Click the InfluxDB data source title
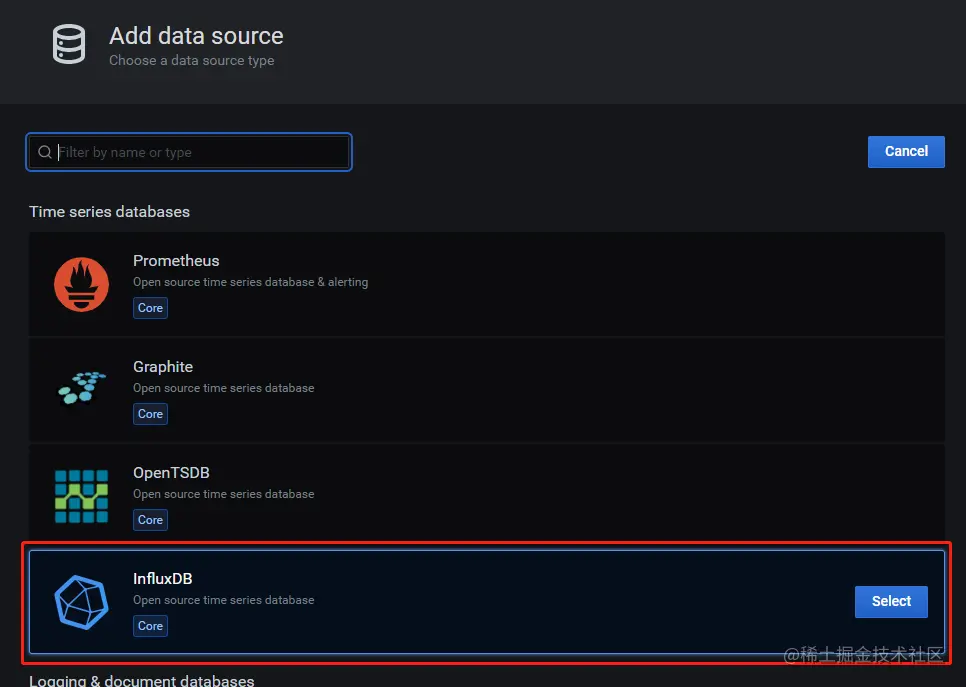The image size is (966, 687). coord(162,579)
